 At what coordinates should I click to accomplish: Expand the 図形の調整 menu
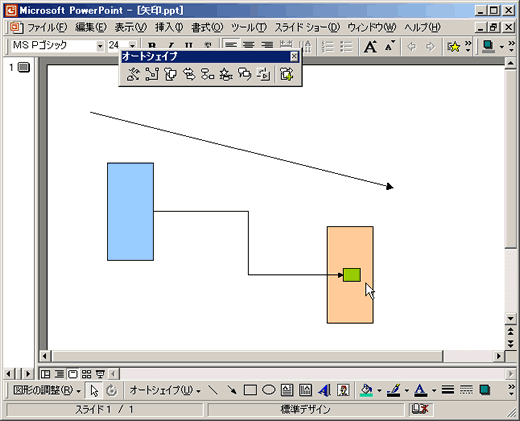(x=47, y=390)
